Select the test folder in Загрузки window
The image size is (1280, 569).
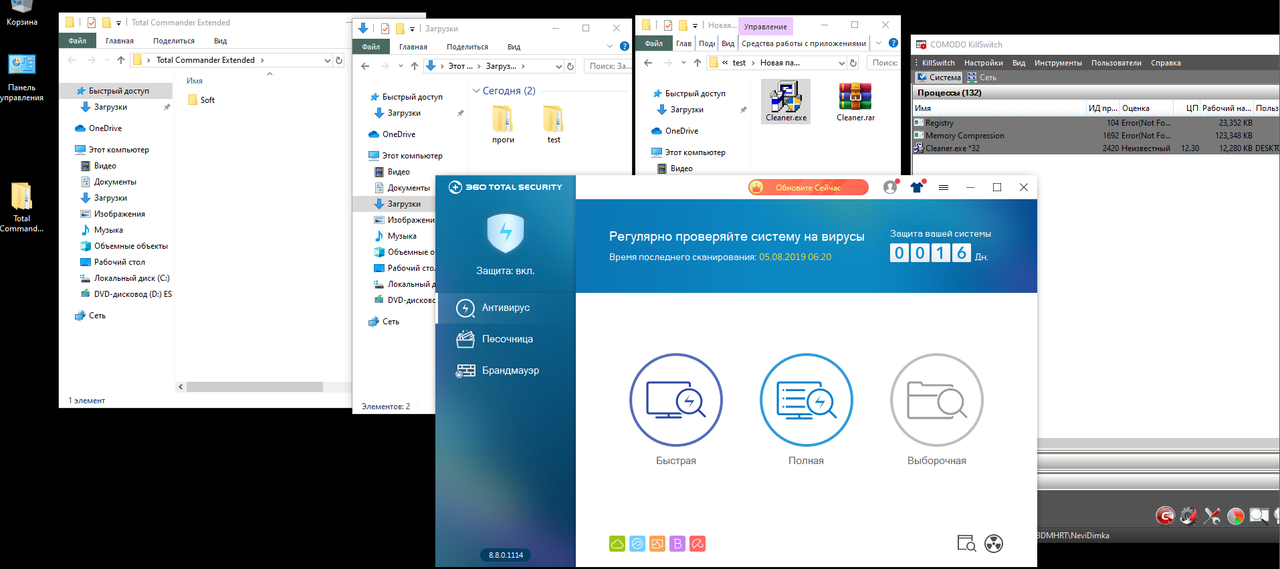[554, 124]
